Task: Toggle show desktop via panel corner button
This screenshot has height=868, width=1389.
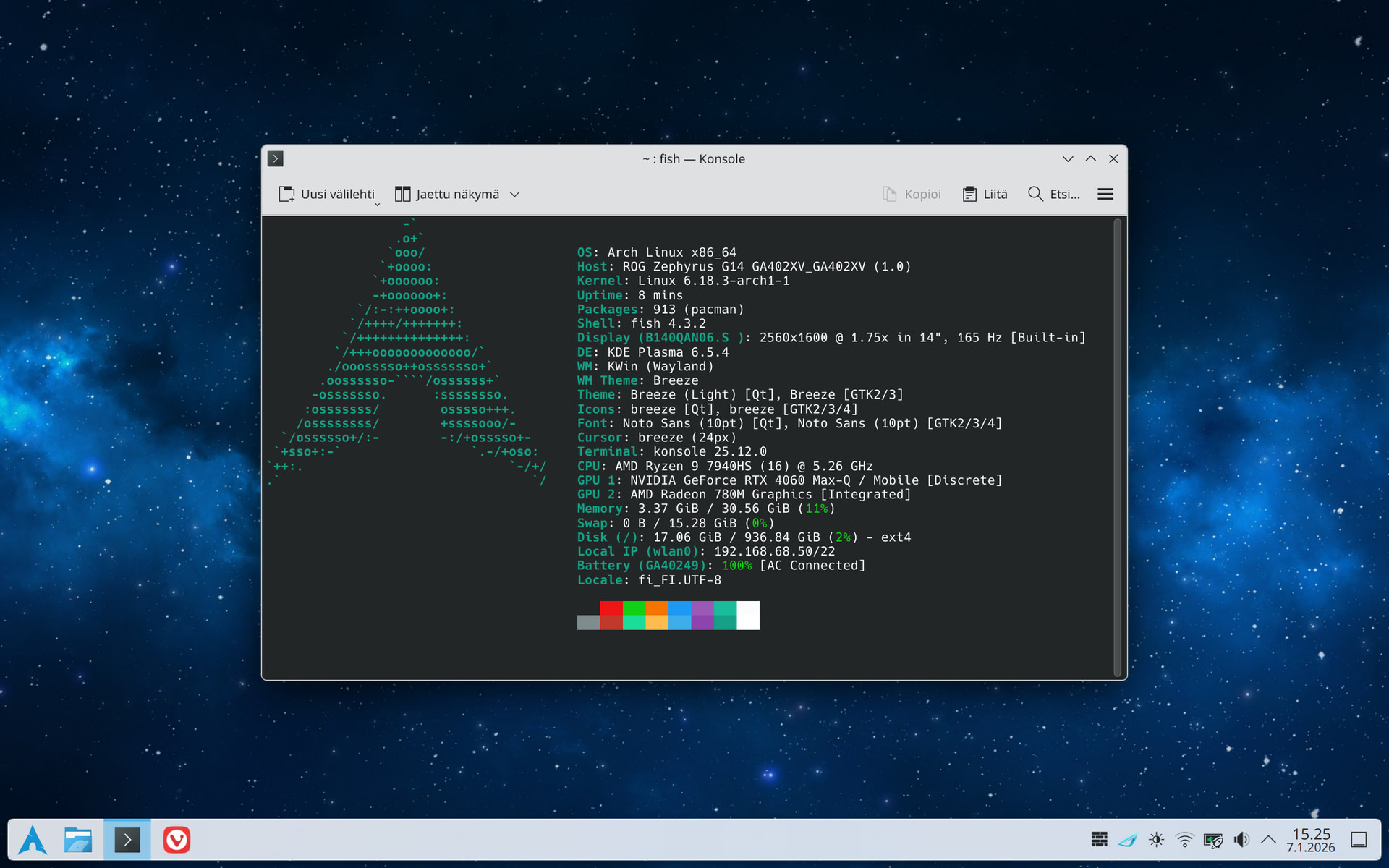Action: [x=1359, y=840]
